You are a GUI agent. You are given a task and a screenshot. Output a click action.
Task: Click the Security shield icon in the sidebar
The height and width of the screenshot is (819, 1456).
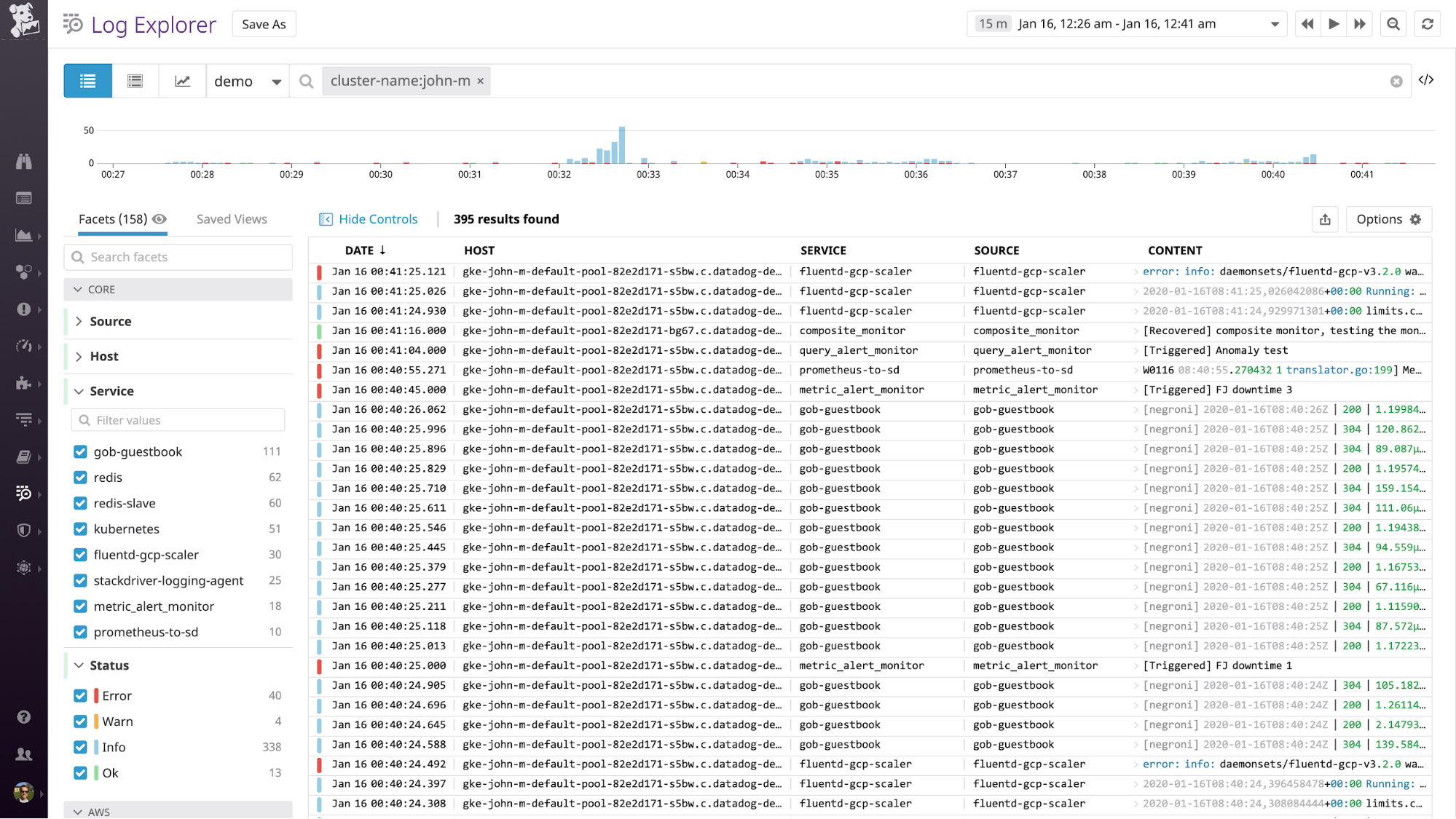(24, 531)
